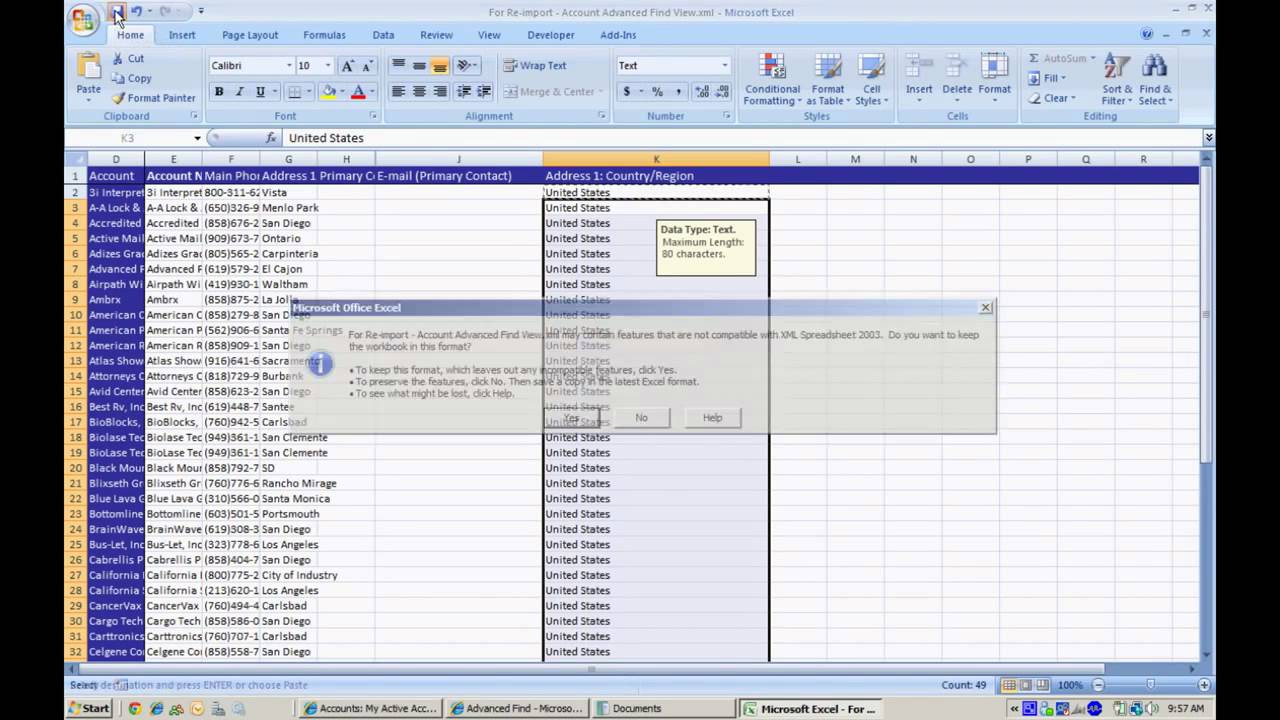Toggle Bold formatting
1280x720 pixels.
click(219, 92)
